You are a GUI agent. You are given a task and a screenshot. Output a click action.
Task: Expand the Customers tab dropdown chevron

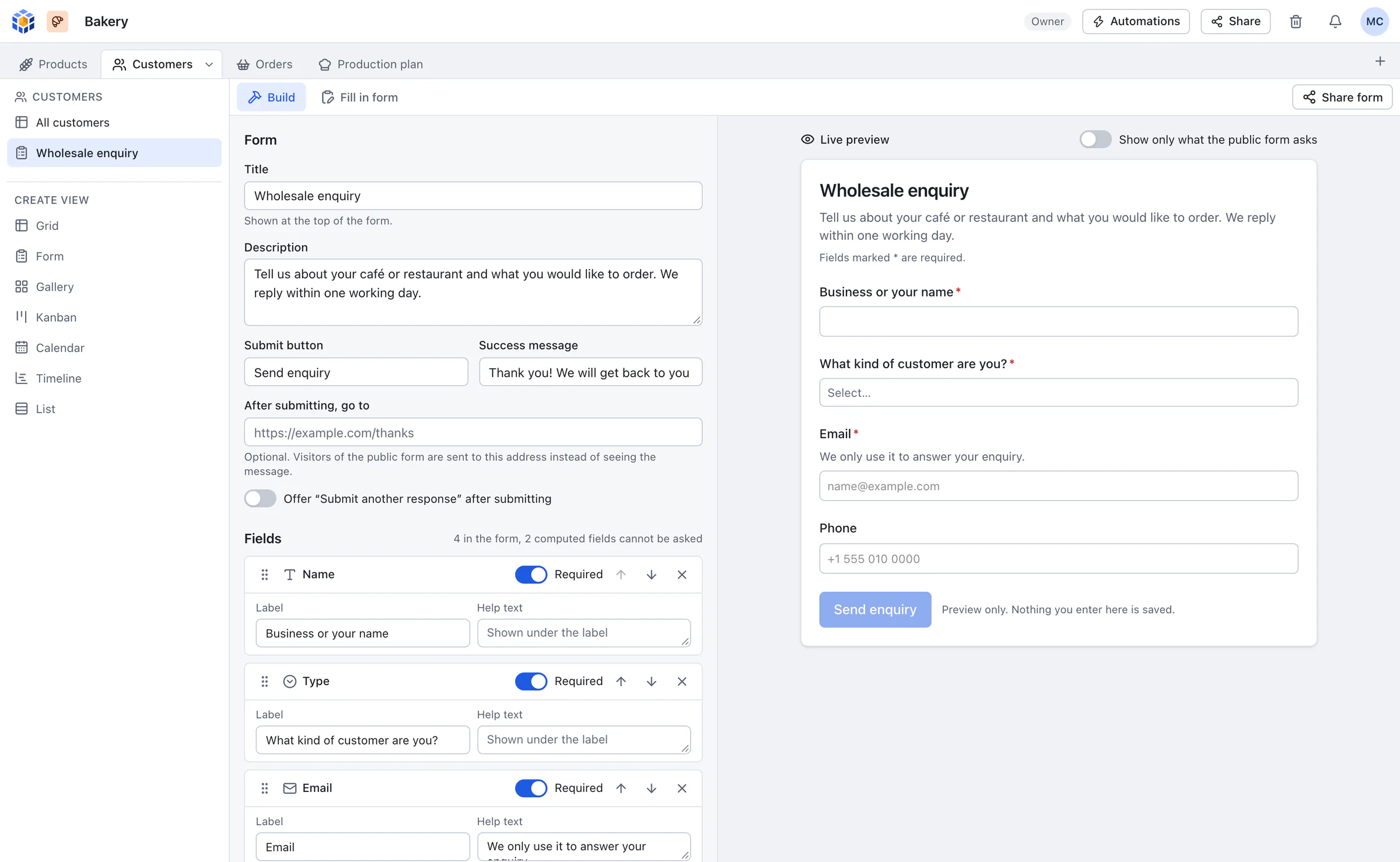pos(209,65)
